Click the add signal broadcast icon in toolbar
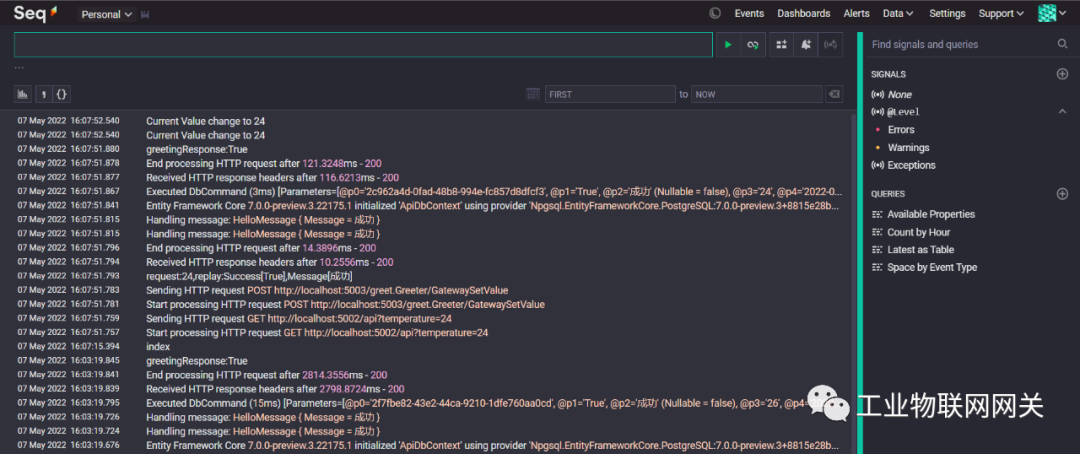 [x=831, y=45]
